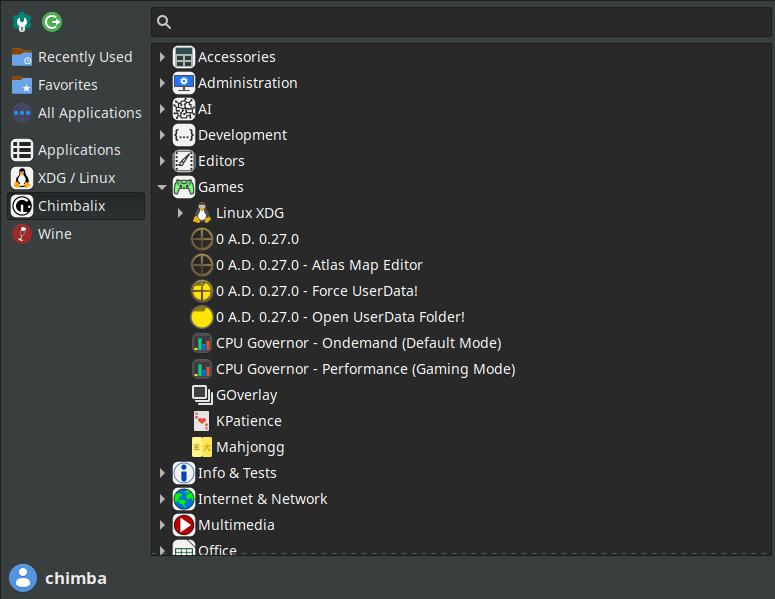
Task: Click the settings wrench icon at top left
Action: 22,21
